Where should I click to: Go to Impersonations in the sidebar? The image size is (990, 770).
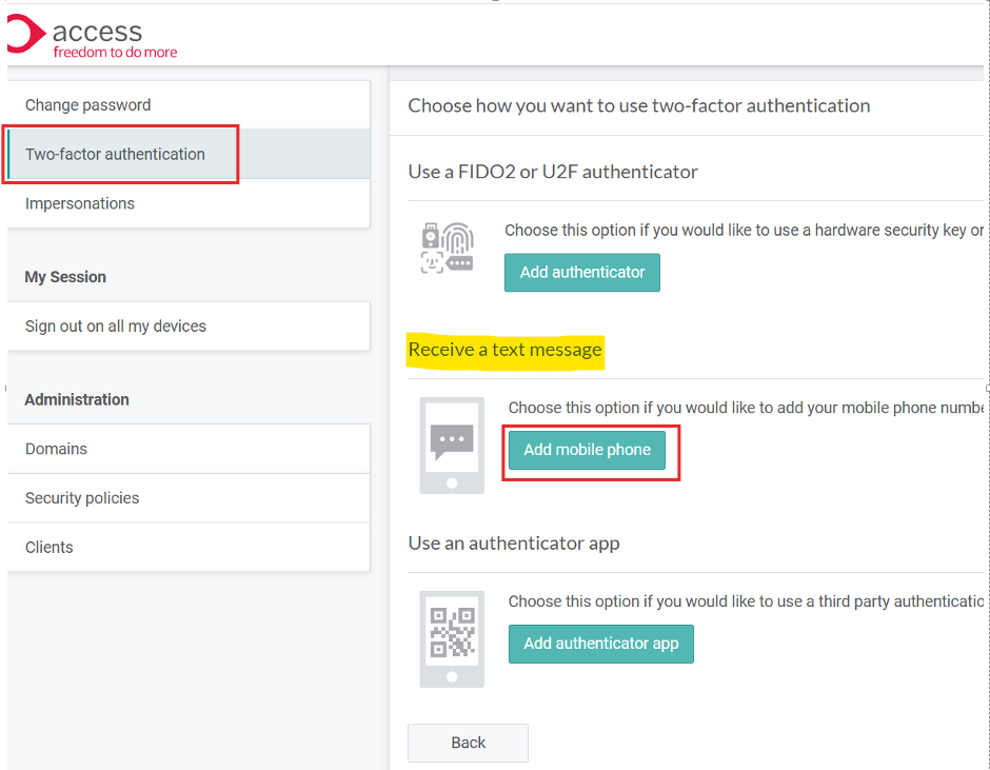[80, 203]
